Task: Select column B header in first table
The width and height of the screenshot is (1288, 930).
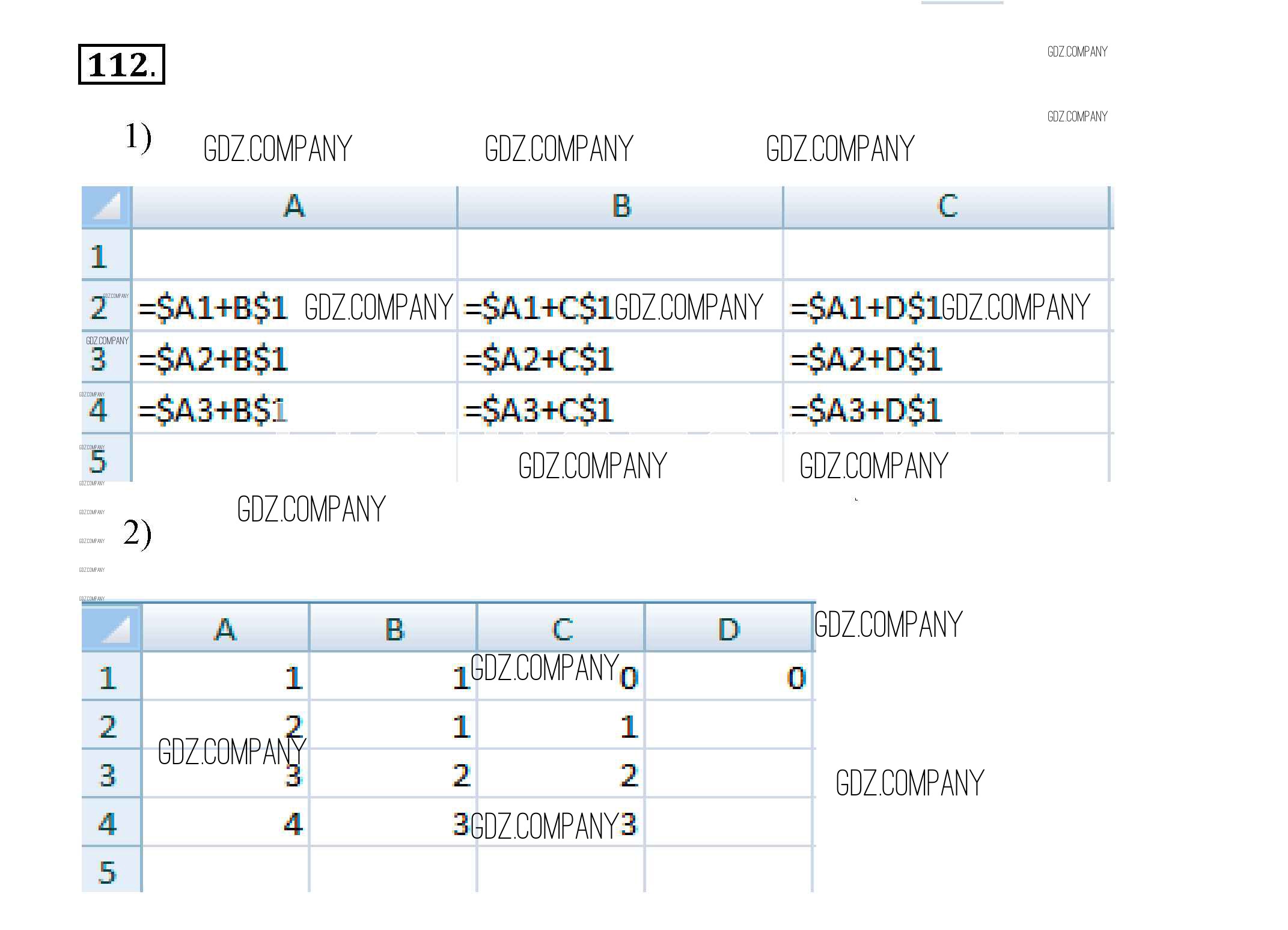Action: 620,207
